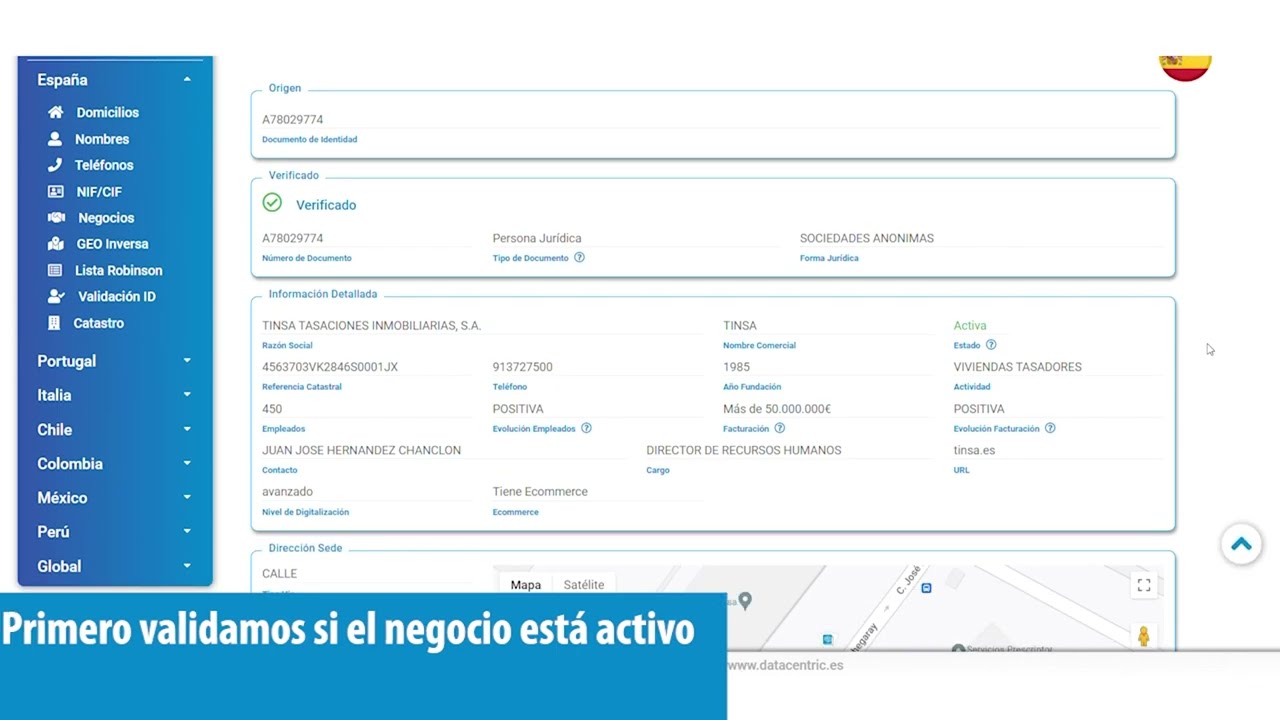Click Tiene Ecommerce value

tap(540, 492)
